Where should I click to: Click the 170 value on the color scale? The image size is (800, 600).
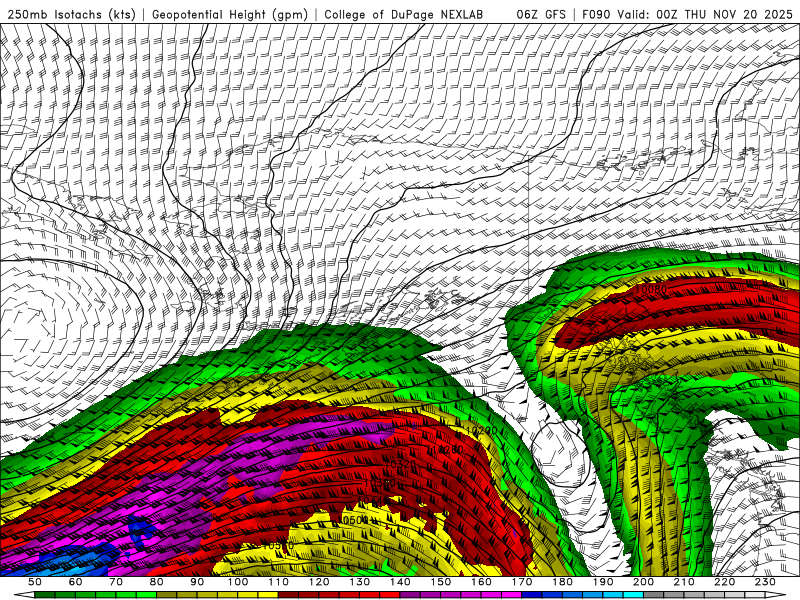click(x=522, y=582)
